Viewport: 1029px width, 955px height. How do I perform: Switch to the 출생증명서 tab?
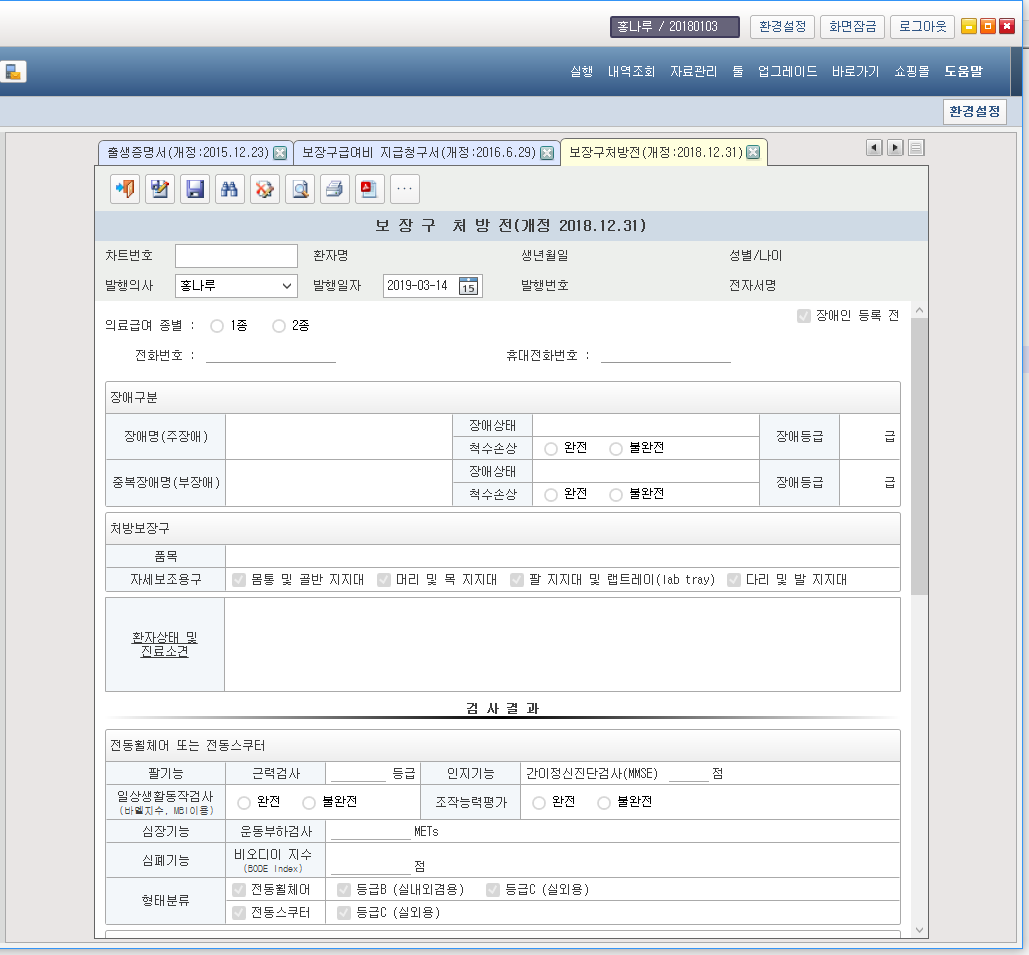185,153
